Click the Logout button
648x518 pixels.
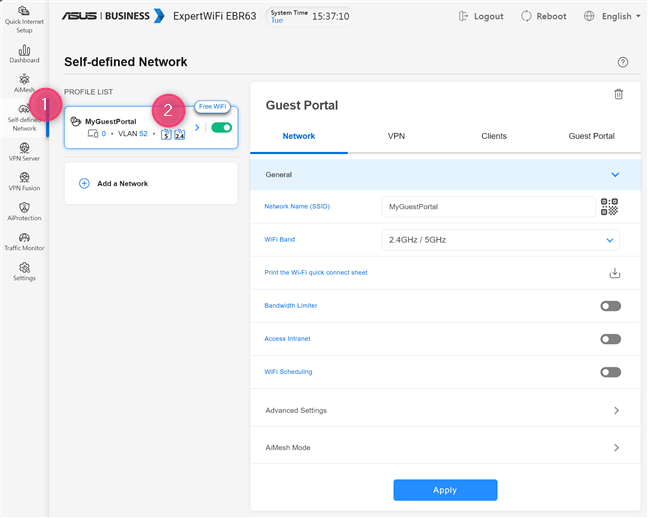(x=481, y=16)
